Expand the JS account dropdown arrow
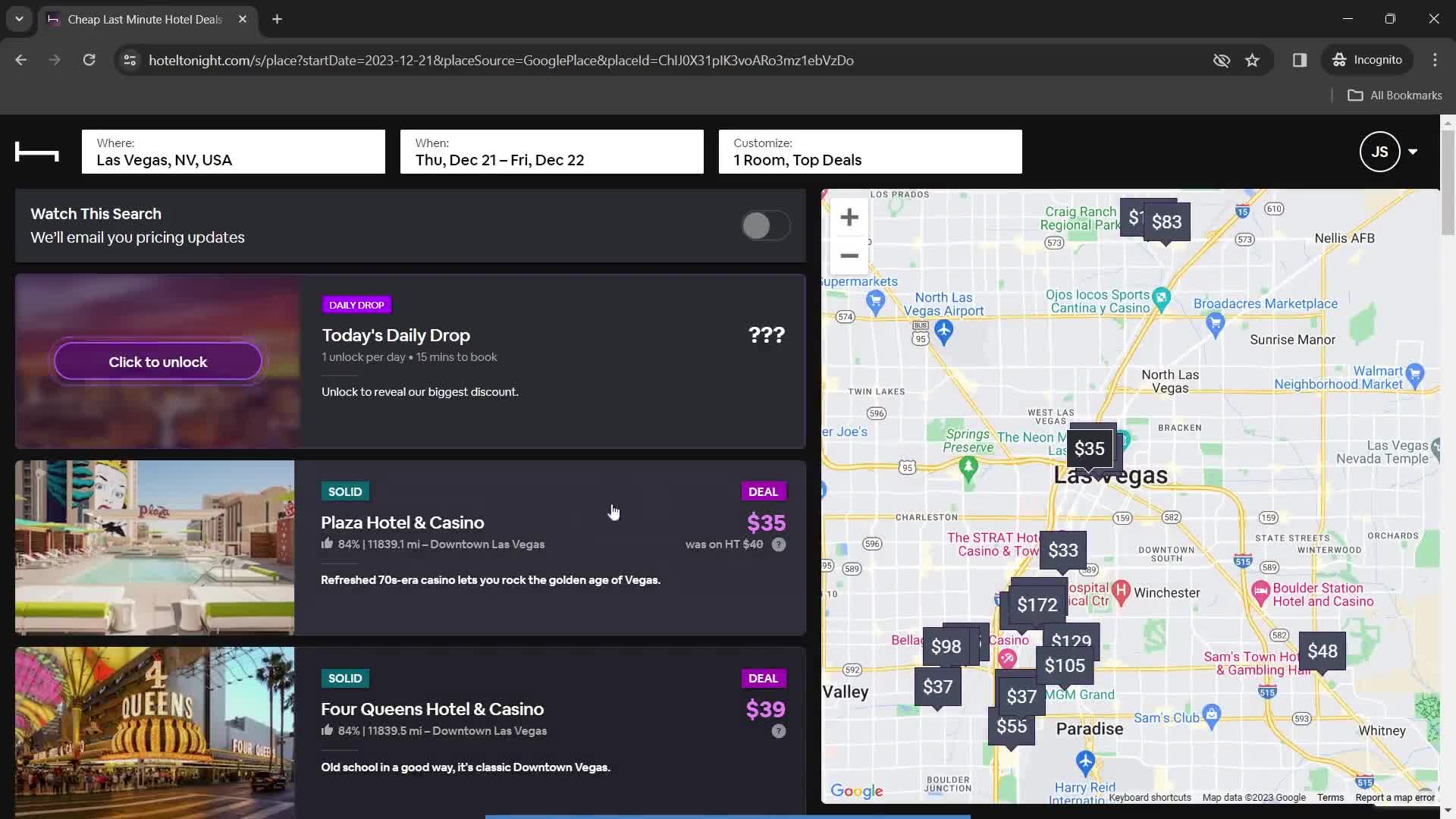Screen dimensions: 1456x819 click(x=1413, y=152)
